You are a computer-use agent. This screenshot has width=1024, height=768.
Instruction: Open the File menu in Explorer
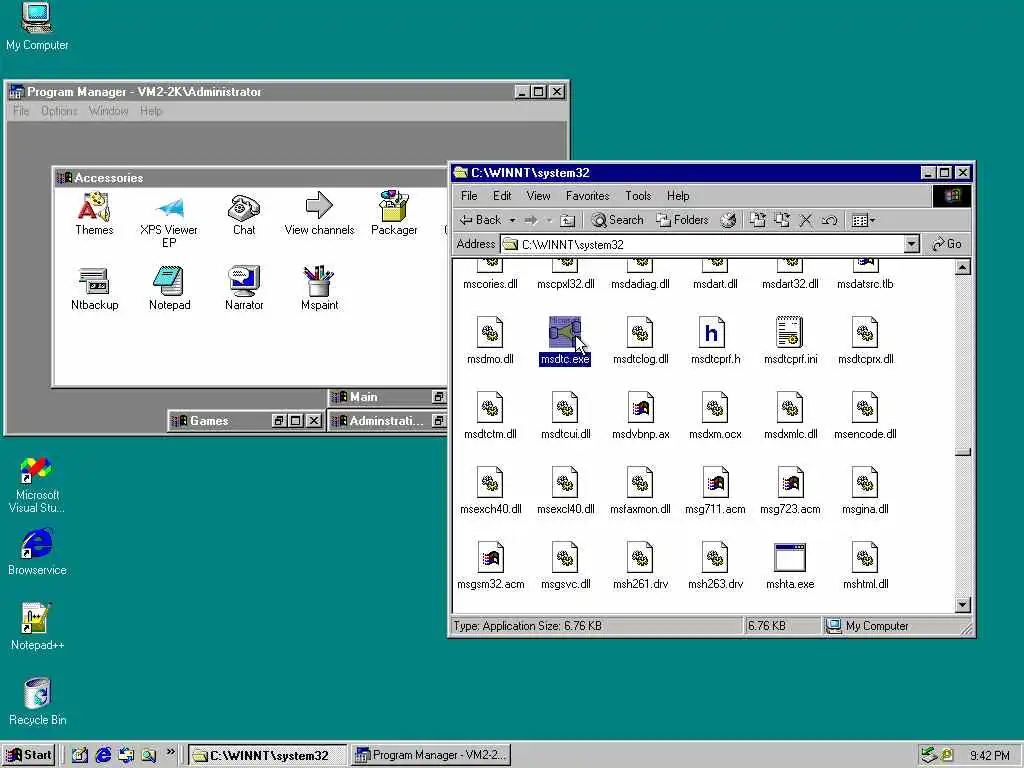click(x=469, y=196)
